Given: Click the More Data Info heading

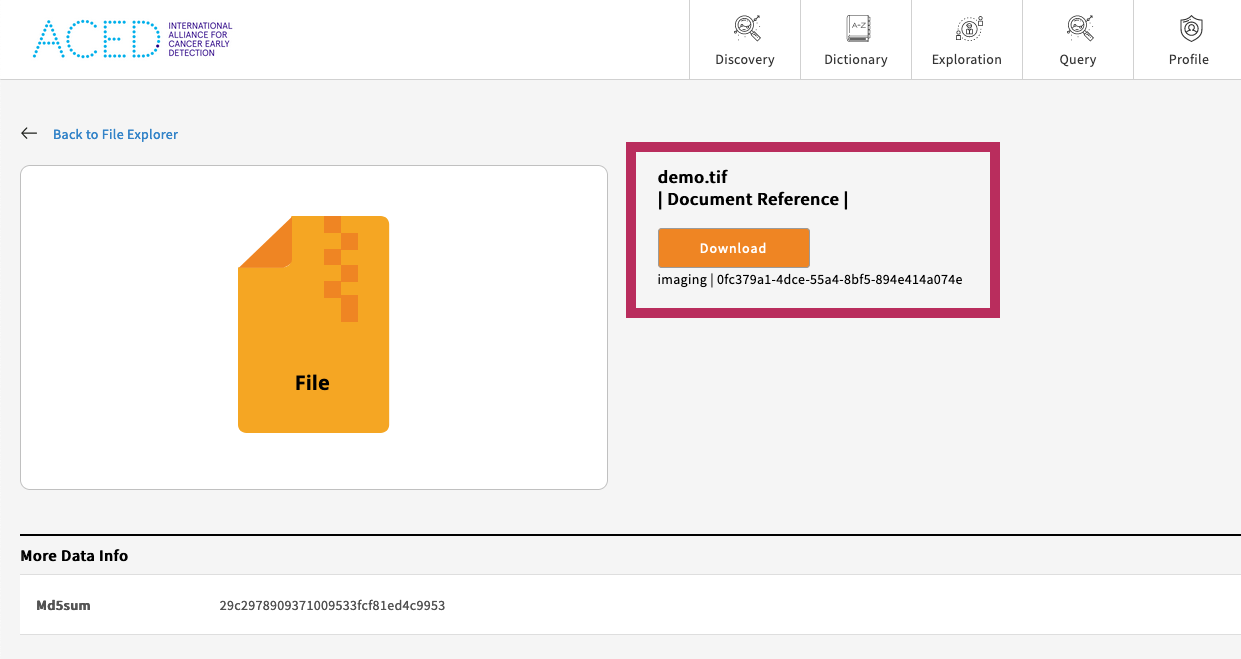Looking at the screenshot, I should click(x=74, y=556).
